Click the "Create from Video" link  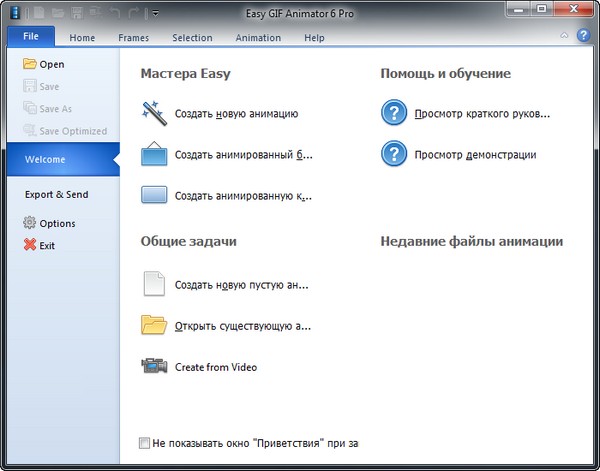(215, 367)
